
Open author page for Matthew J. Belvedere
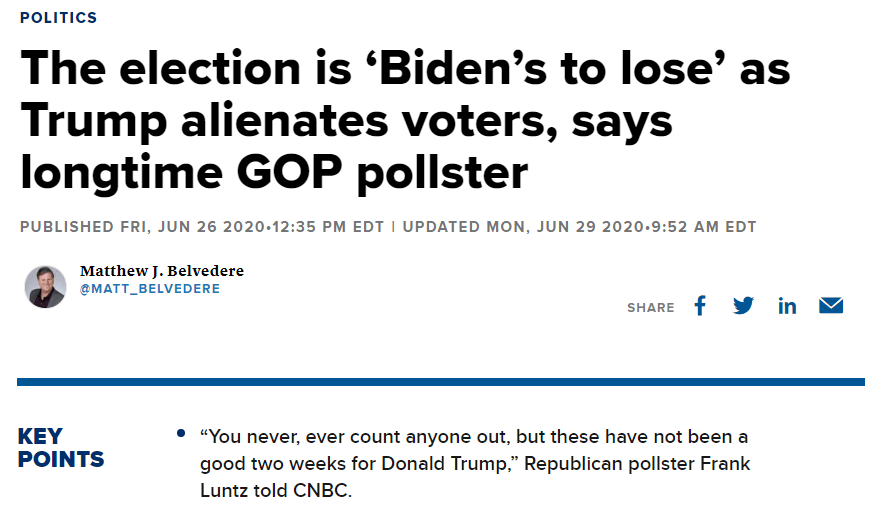coord(161,271)
